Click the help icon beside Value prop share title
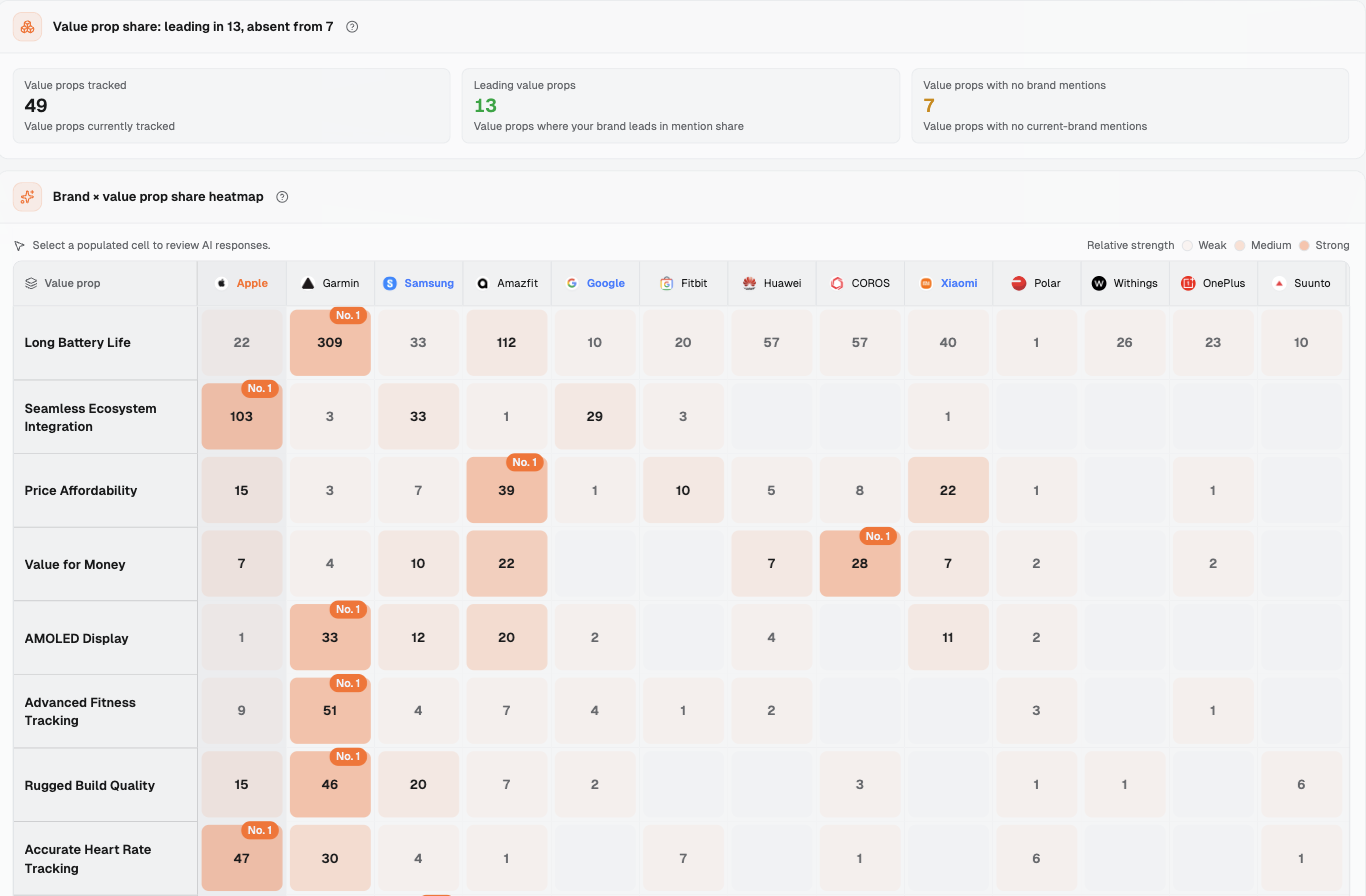This screenshot has height=896, width=1366. (x=352, y=27)
